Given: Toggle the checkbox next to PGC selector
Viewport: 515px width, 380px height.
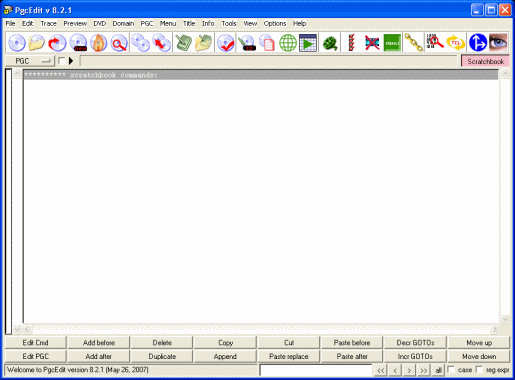Looking at the screenshot, I should (x=62, y=61).
